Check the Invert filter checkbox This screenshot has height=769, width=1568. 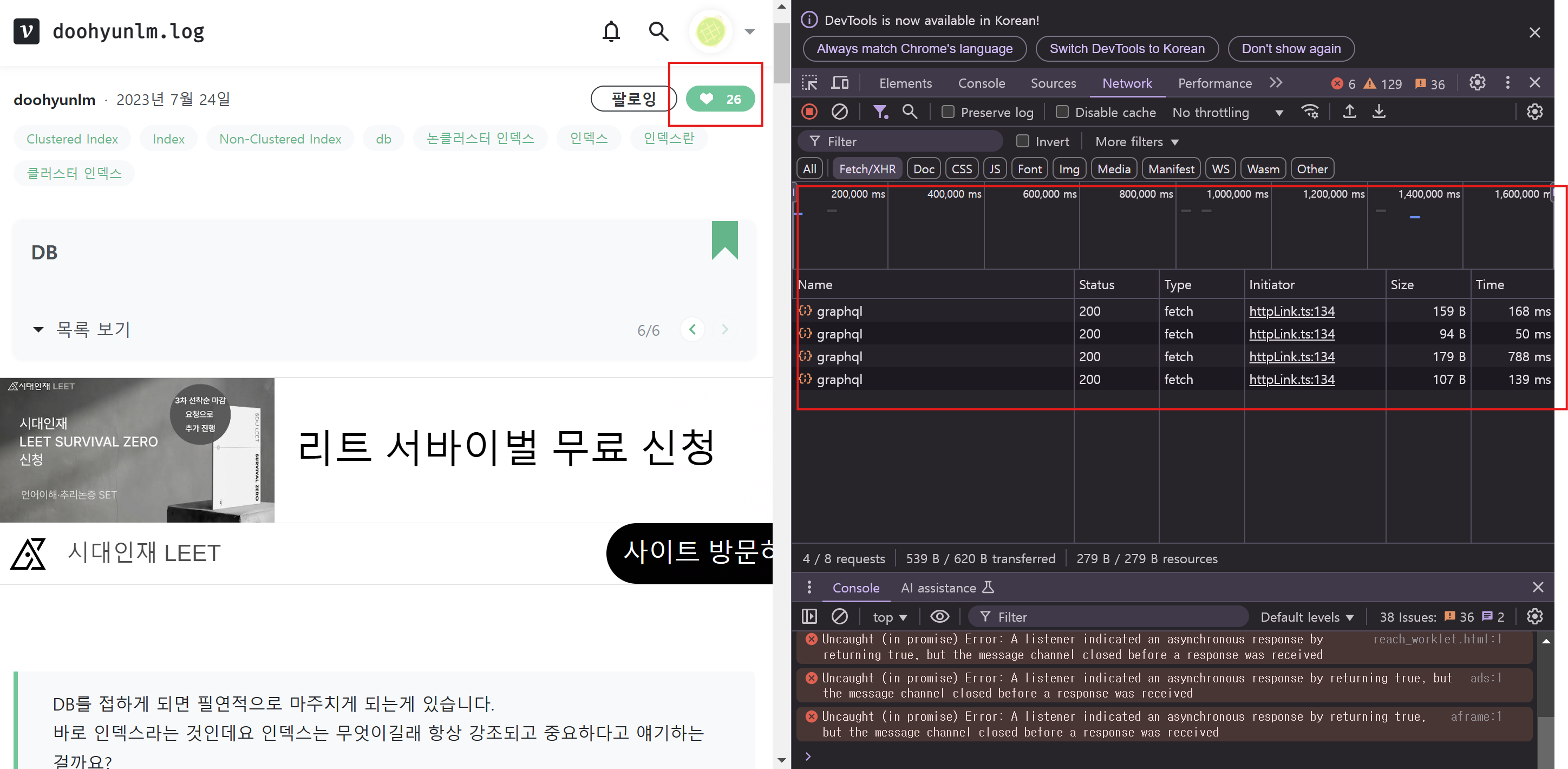[1023, 141]
